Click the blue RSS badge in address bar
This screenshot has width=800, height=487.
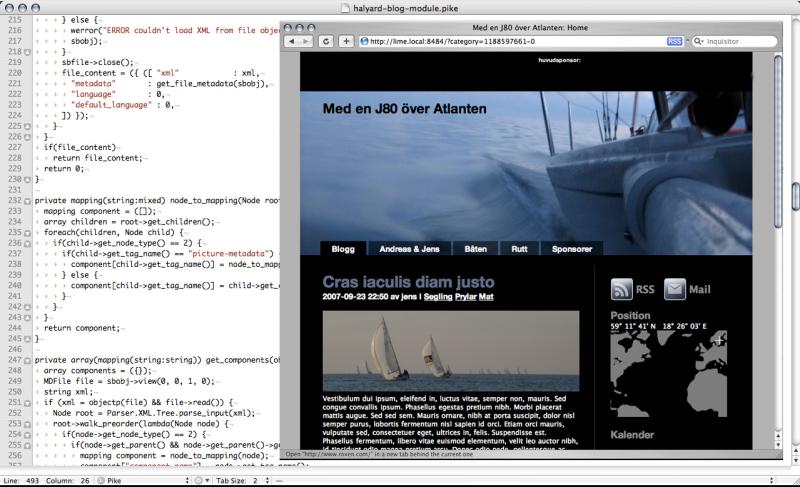(x=674, y=41)
